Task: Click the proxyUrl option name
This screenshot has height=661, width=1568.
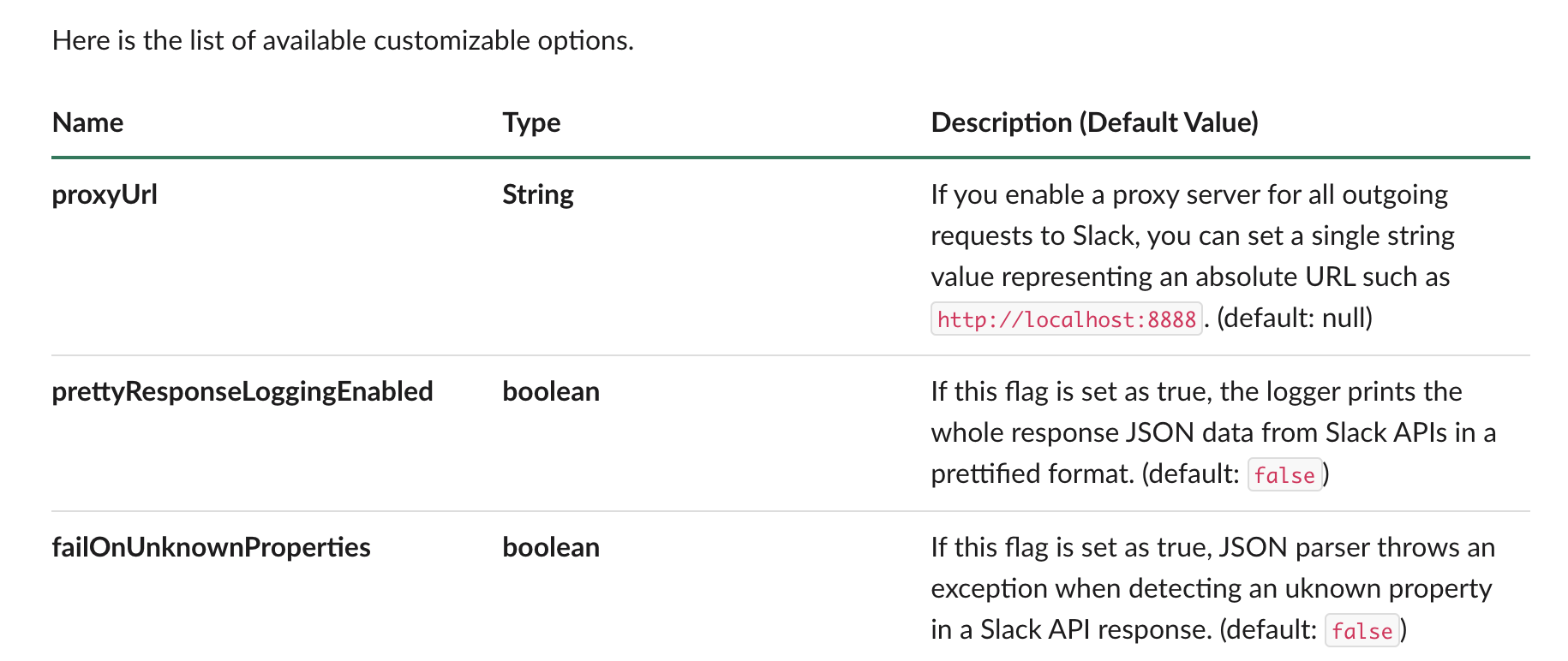Action: [105, 195]
